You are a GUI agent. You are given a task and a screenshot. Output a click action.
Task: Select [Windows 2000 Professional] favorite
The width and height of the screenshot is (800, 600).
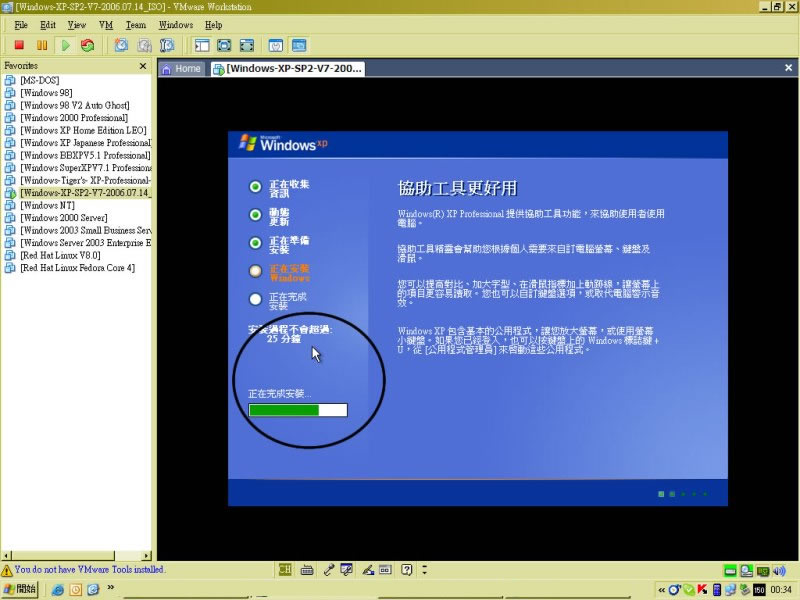click(74, 118)
